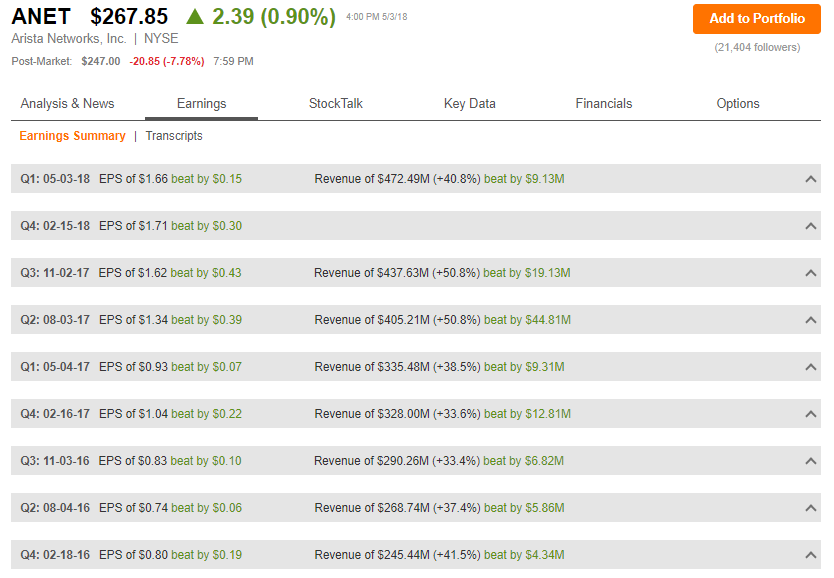Screen dimensions: 834x578
Task: Open the Transcripts link
Action: [174, 136]
